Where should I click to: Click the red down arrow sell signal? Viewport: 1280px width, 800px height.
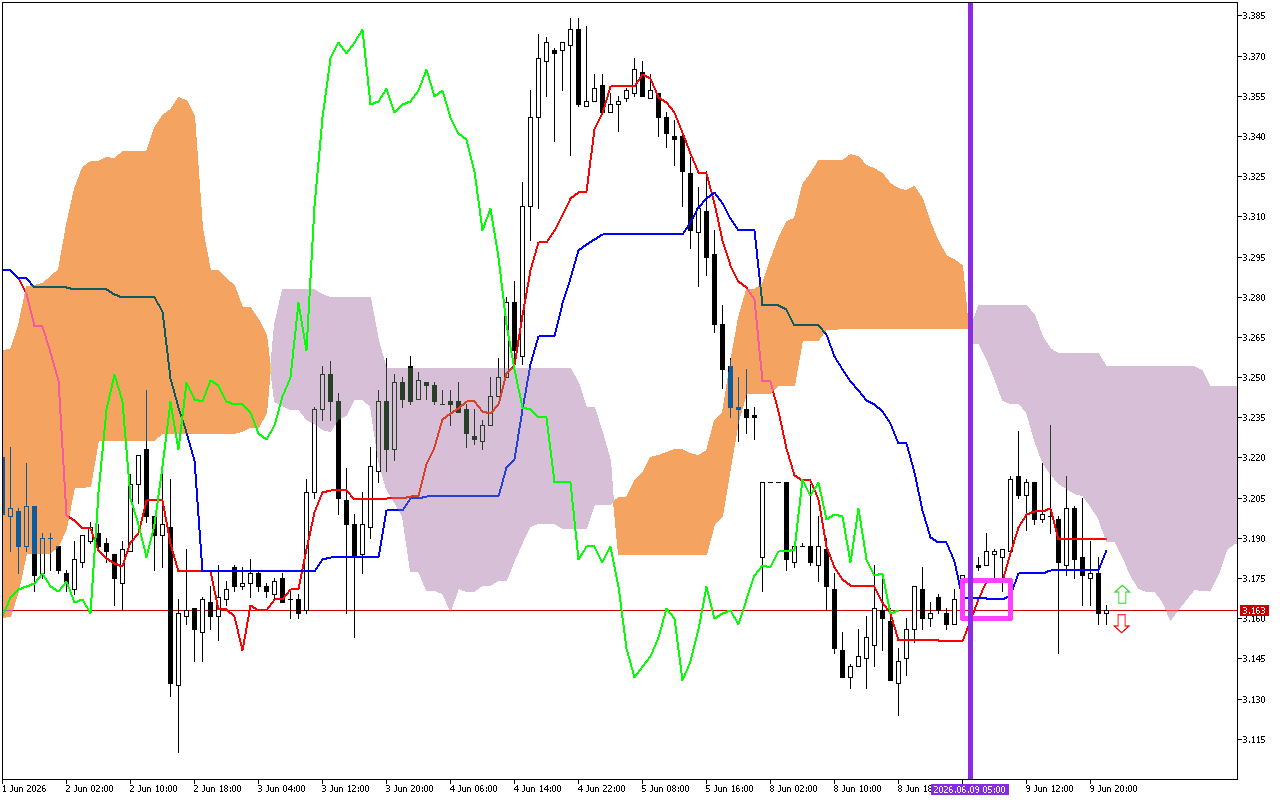[x=1122, y=624]
